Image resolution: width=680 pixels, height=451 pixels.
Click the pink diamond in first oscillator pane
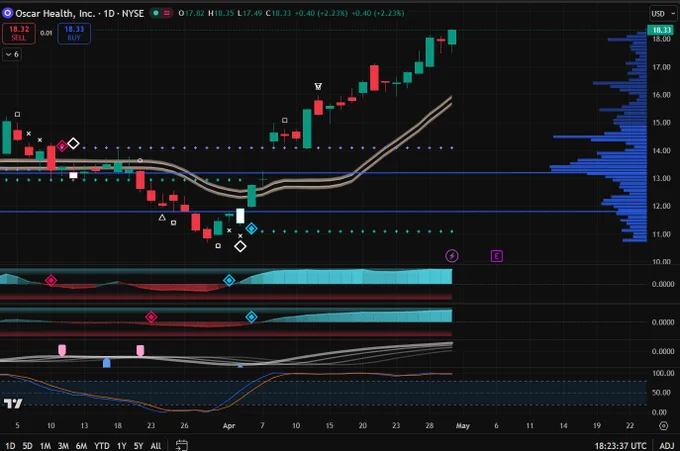(x=51, y=281)
